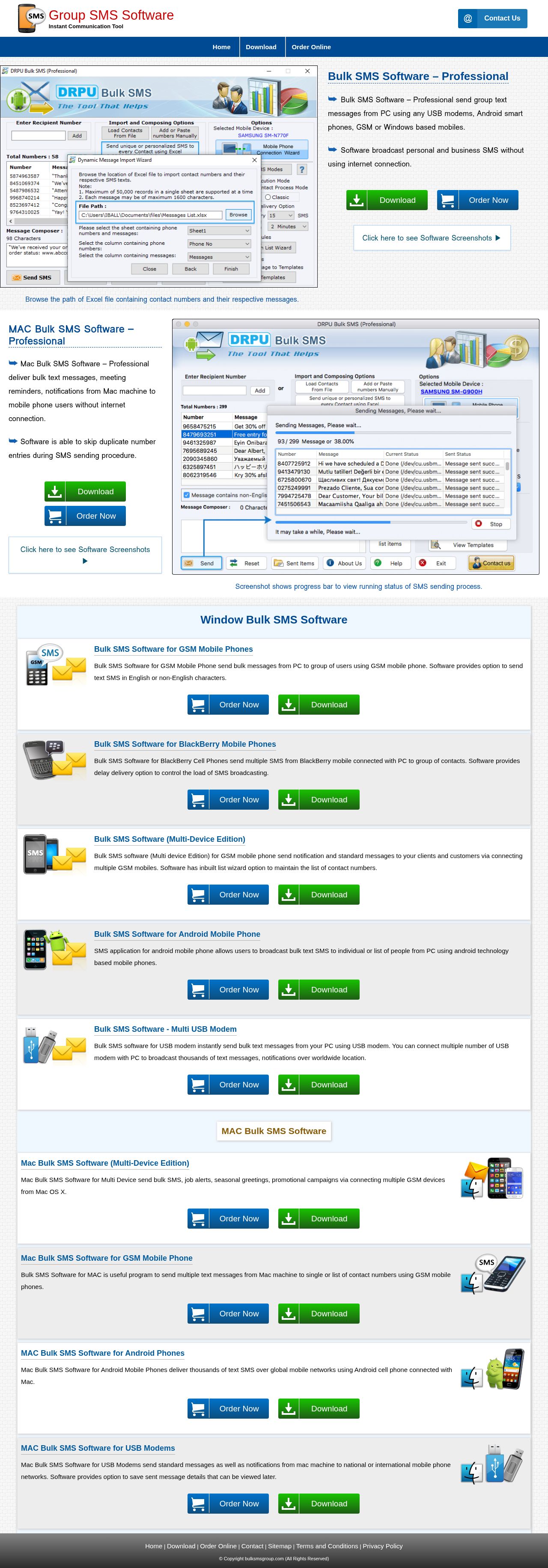Click Order Now under MAC Bulk SMS Professional
This screenshot has height=1568, width=548.
[85, 516]
